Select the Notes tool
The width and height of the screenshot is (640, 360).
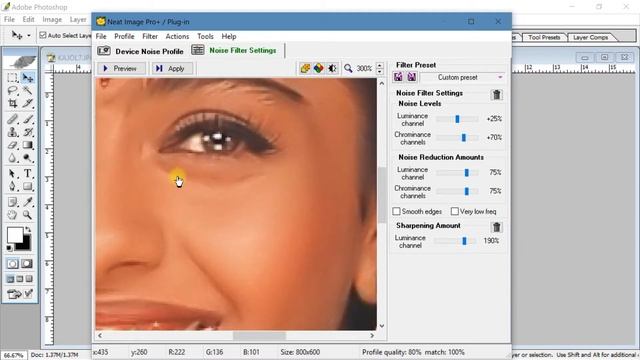(x=12, y=202)
